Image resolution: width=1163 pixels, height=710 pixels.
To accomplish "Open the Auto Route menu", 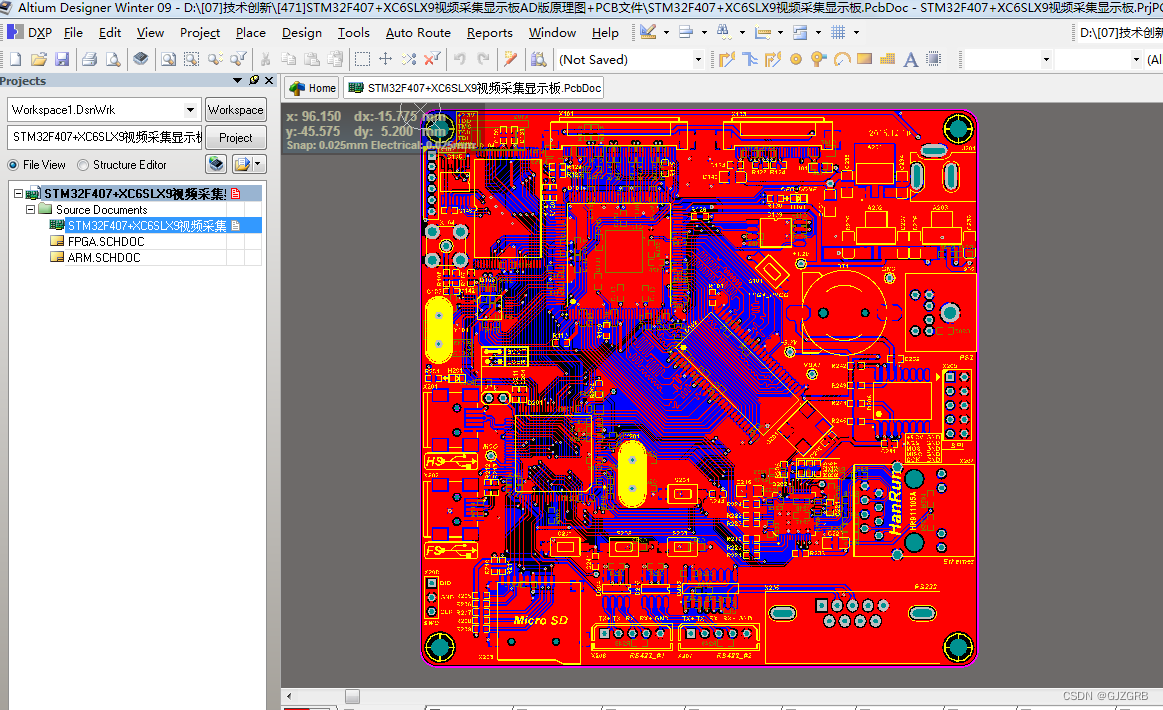I will click(418, 33).
